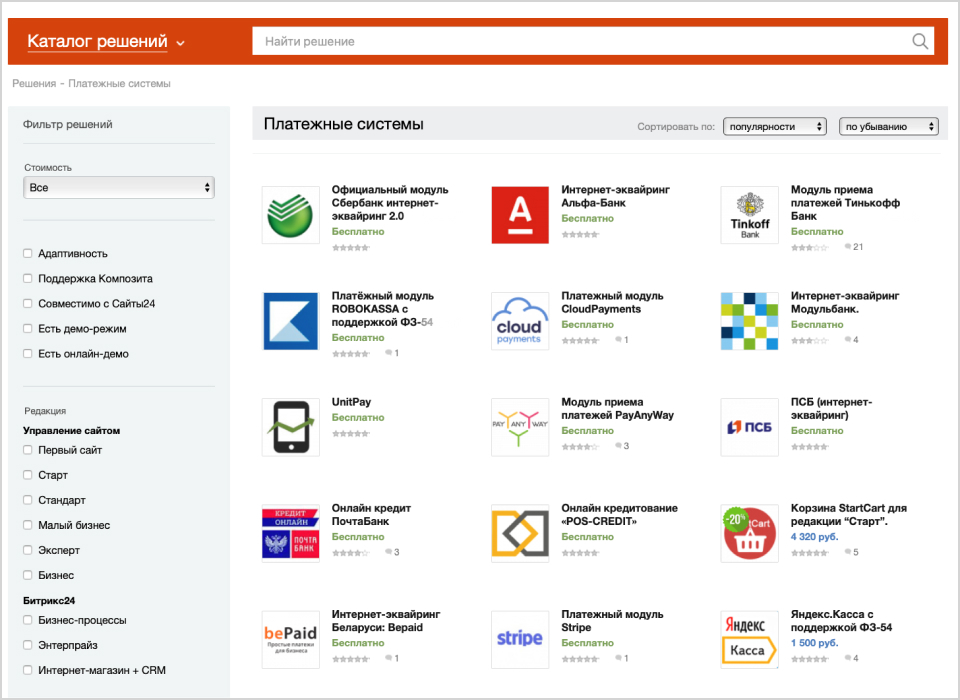Click the search magnifier icon
960x700 pixels.
pyautogui.click(x=920, y=41)
